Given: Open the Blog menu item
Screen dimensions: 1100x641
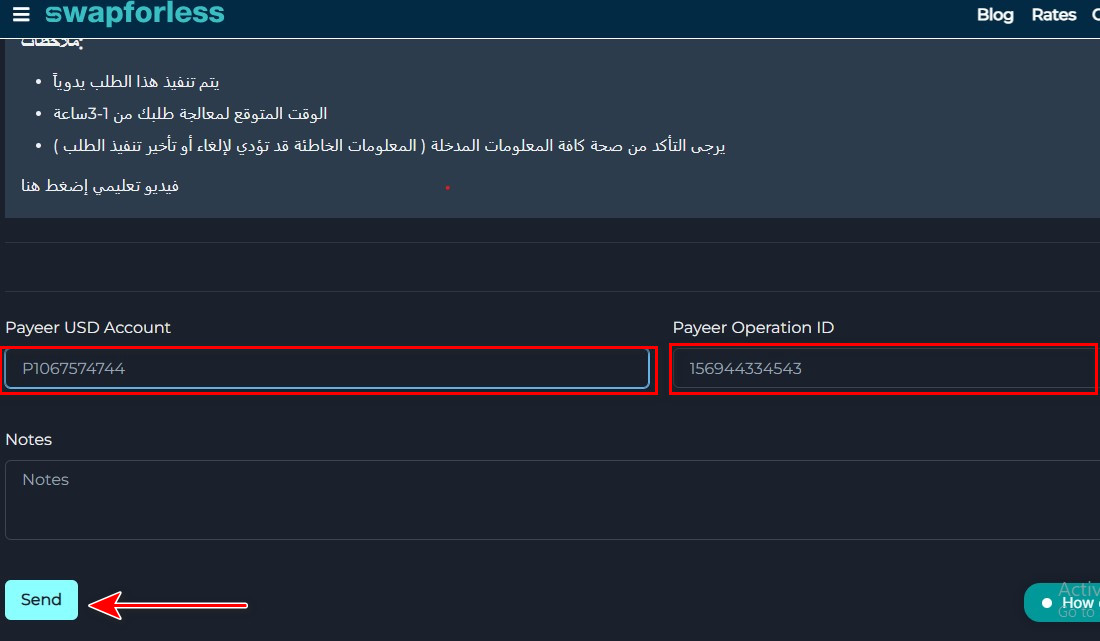Looking at the screenshot, I should (995, 15).
